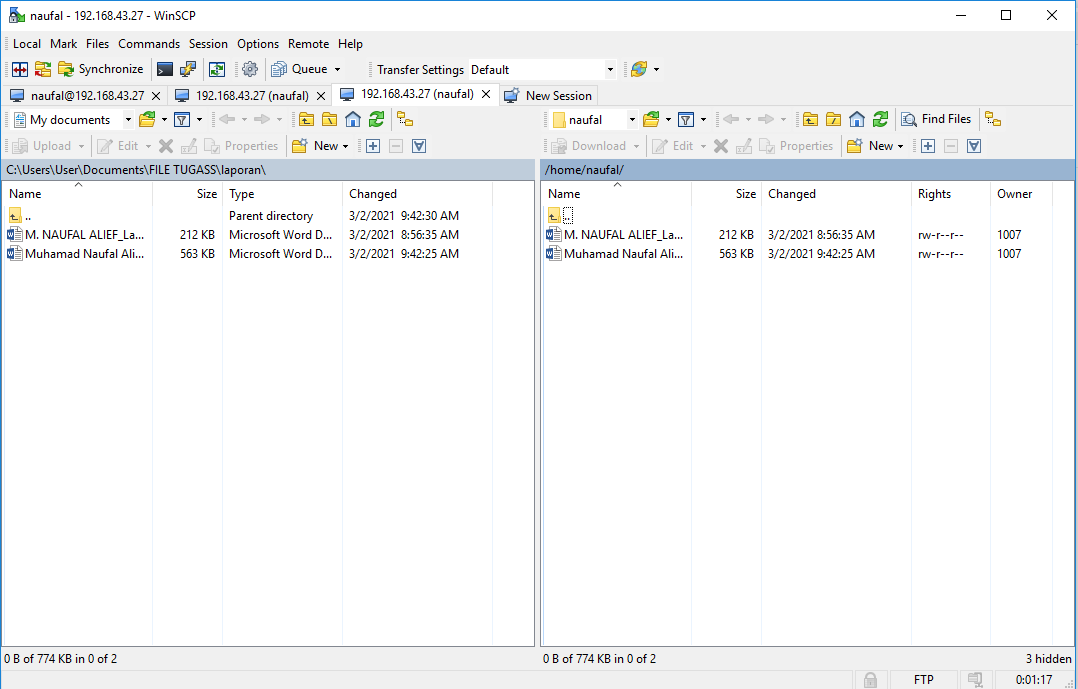This screenshot has width=1078, height=689.
Task: Open the Help menu
Action: [350, 44]
